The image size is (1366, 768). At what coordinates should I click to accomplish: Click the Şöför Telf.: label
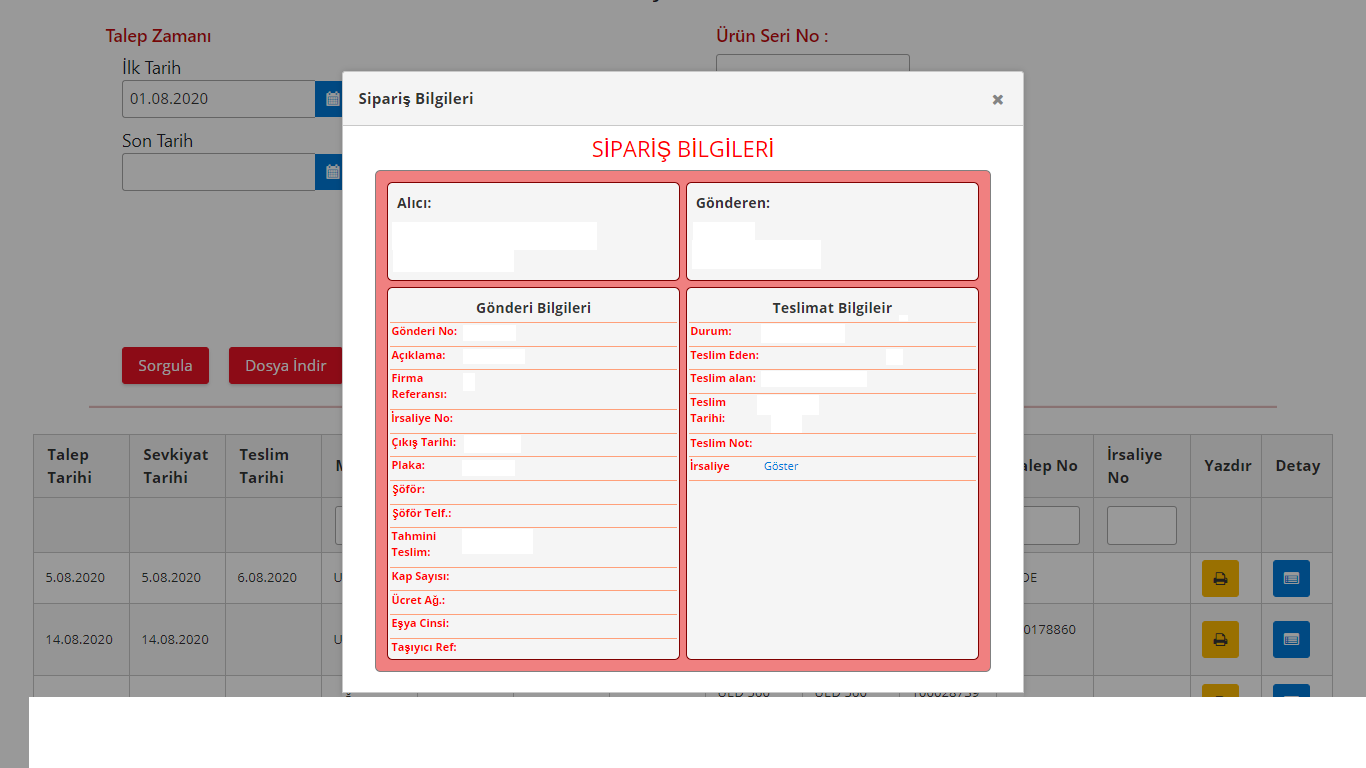[x=421, y=513]
